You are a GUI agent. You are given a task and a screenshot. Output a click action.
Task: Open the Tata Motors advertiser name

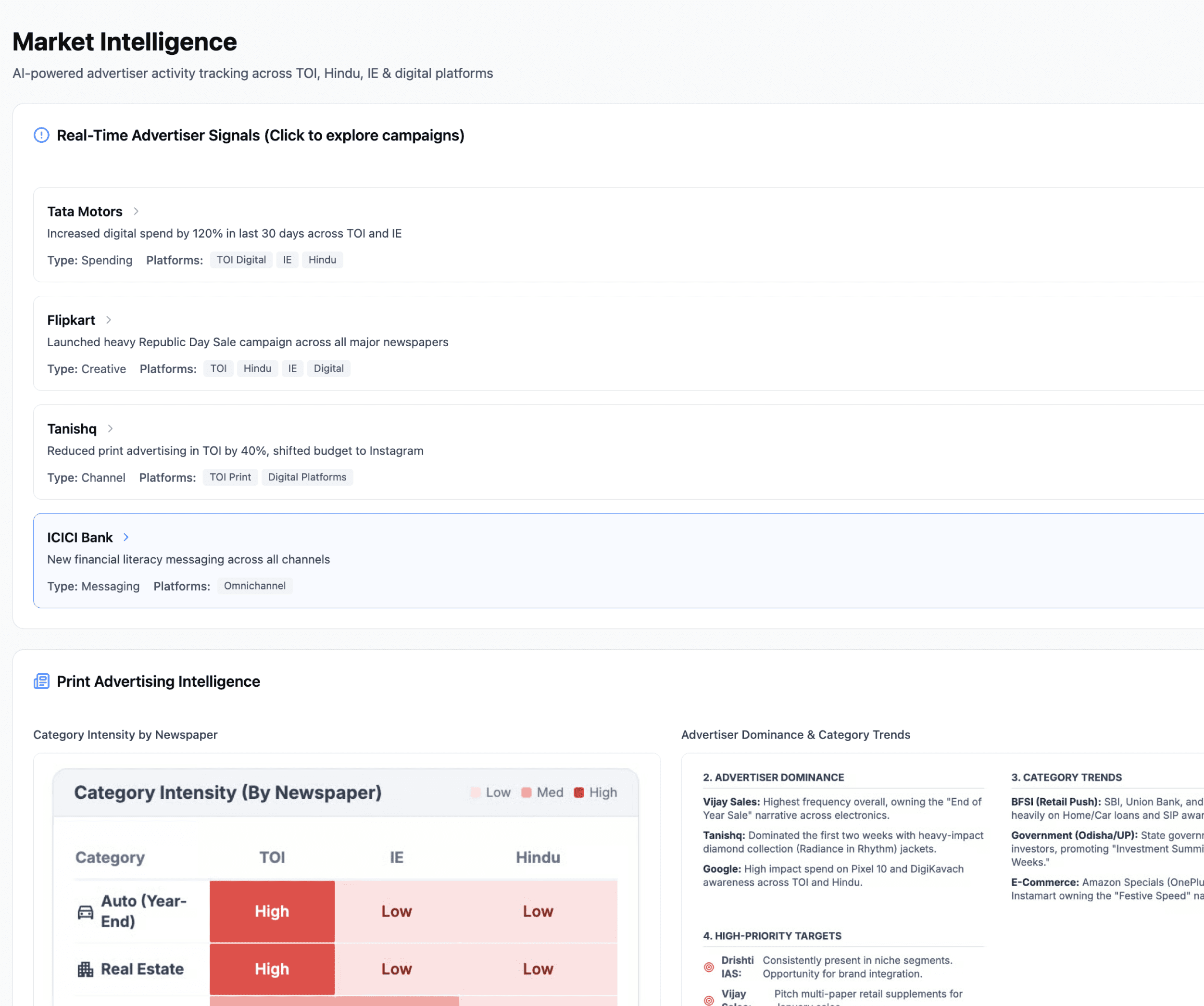click(85, 212)
